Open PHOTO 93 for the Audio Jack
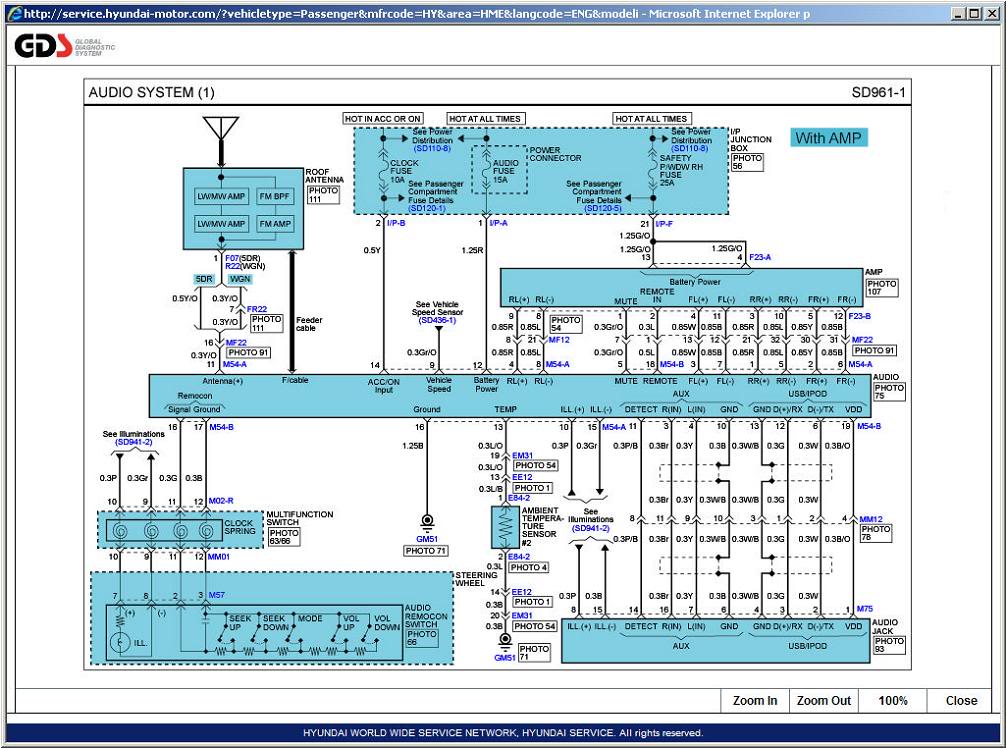 click(889, 645)
